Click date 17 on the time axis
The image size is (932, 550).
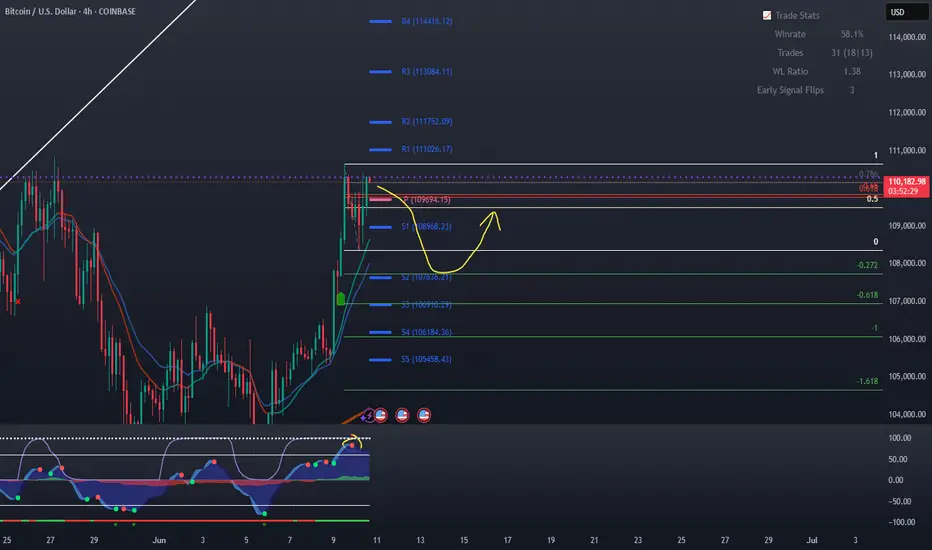(x=508, y=540)
